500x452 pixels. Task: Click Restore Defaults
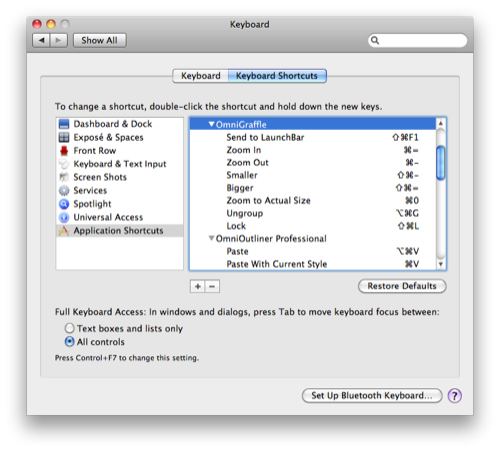coord(402,286)
